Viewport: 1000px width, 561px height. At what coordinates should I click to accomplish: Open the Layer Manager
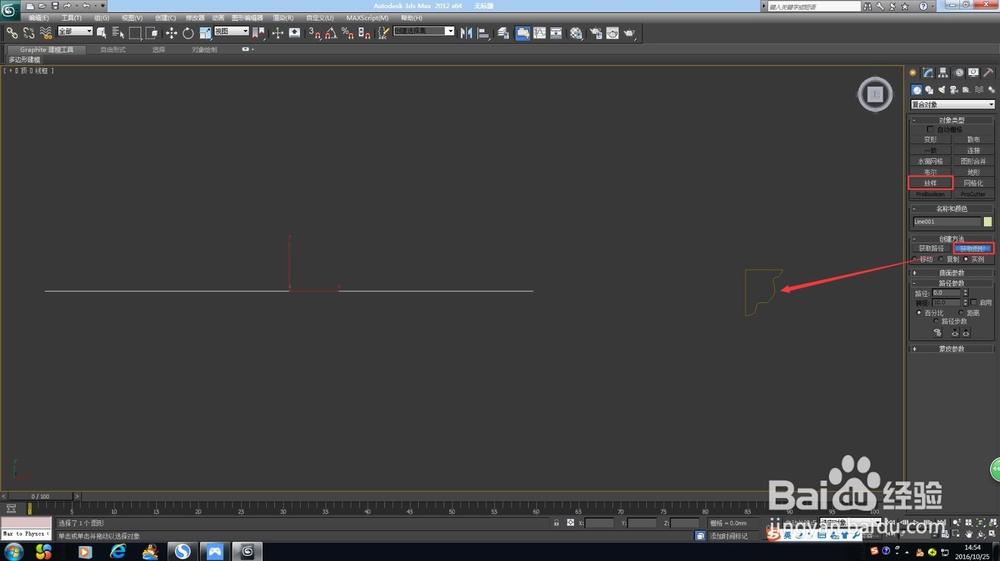503,33
